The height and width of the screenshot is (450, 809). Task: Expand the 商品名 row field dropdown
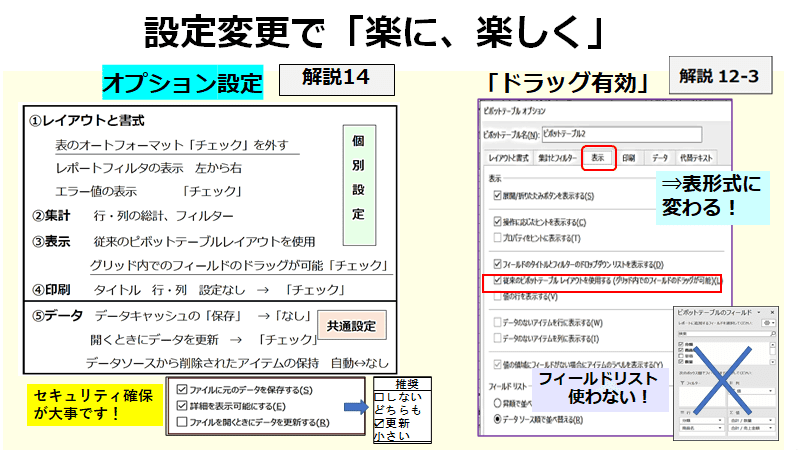coord(720,428)
